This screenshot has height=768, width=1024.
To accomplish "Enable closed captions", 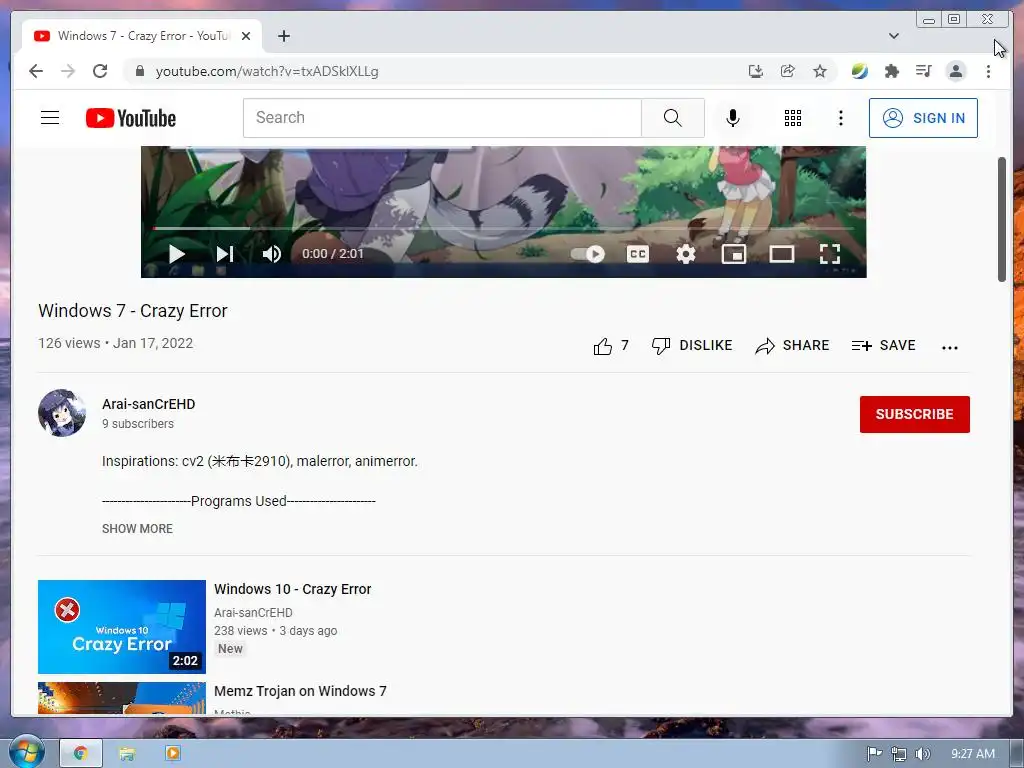I will point(637,254).
